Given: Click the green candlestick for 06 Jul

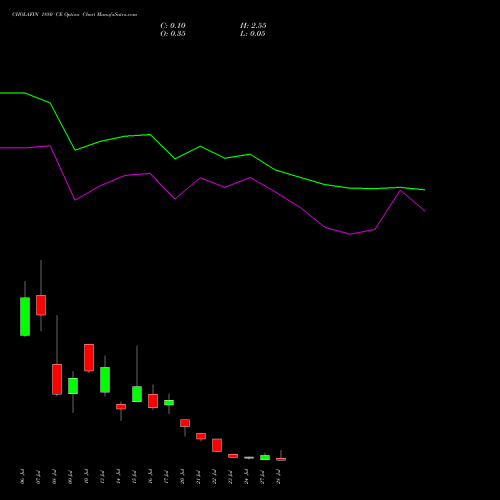Looking at the screenshot, I should click(25, 316).
